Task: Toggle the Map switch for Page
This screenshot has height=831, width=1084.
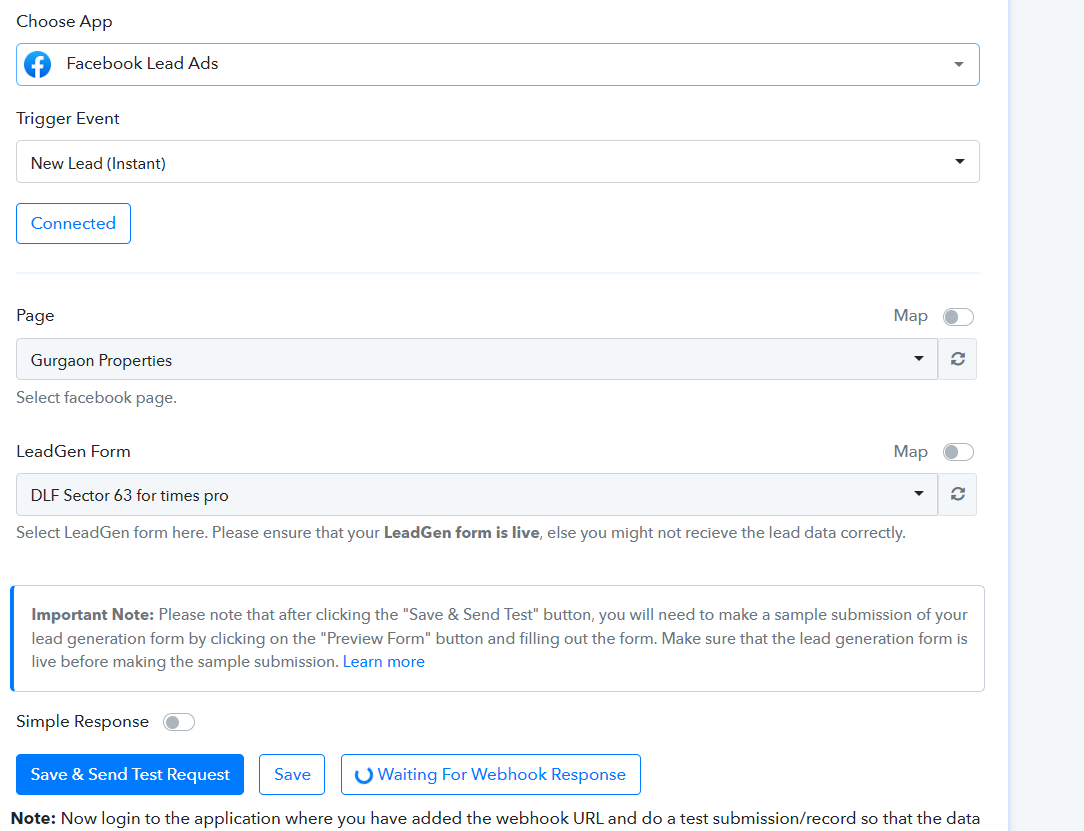Action: [x=958, y=317]
